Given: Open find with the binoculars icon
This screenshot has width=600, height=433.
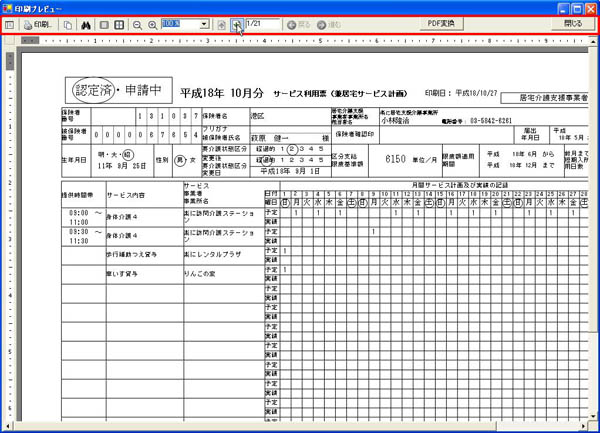Looking at the screenshot, I should click(x=86, y=25).
